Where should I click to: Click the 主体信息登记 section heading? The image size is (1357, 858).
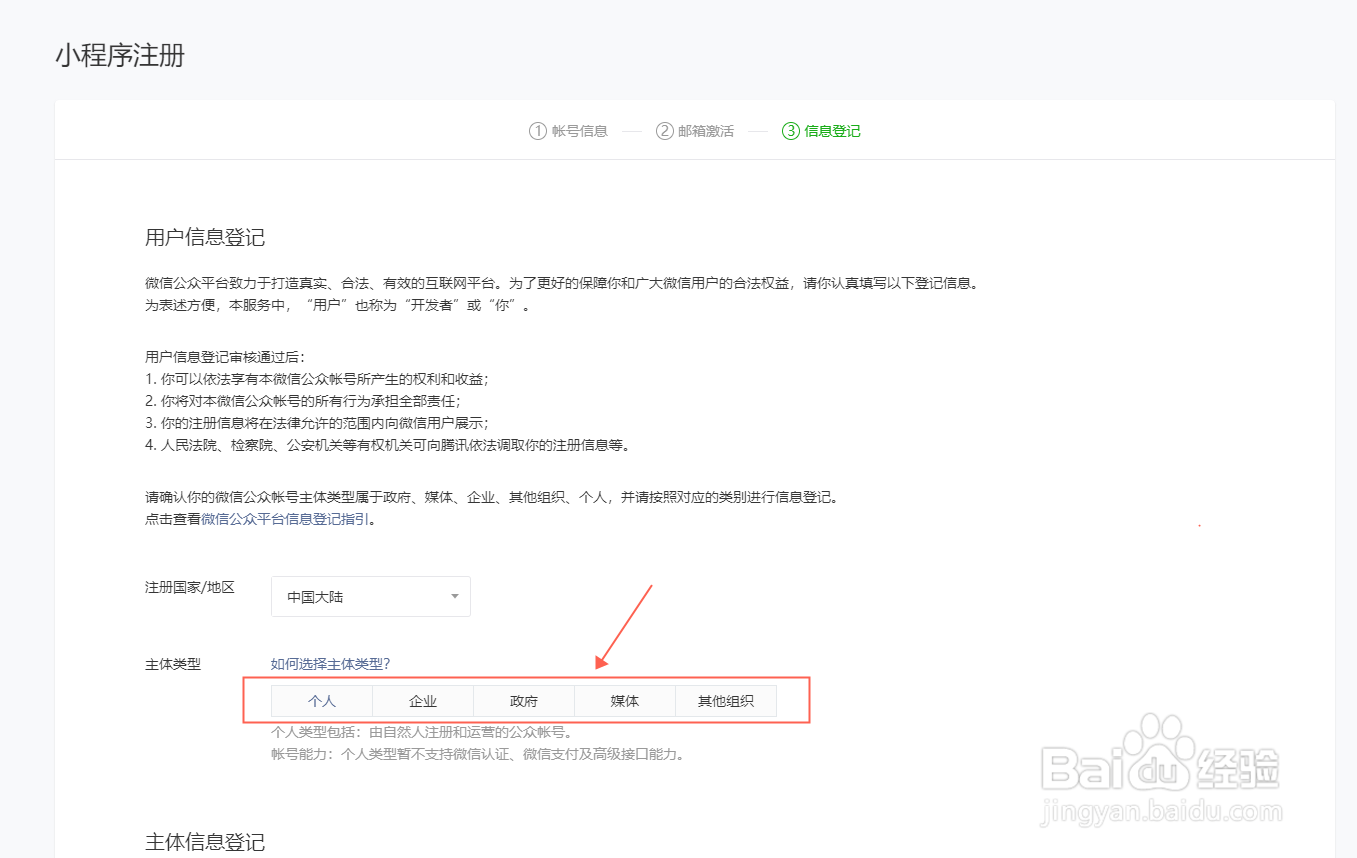coord(205,841)
